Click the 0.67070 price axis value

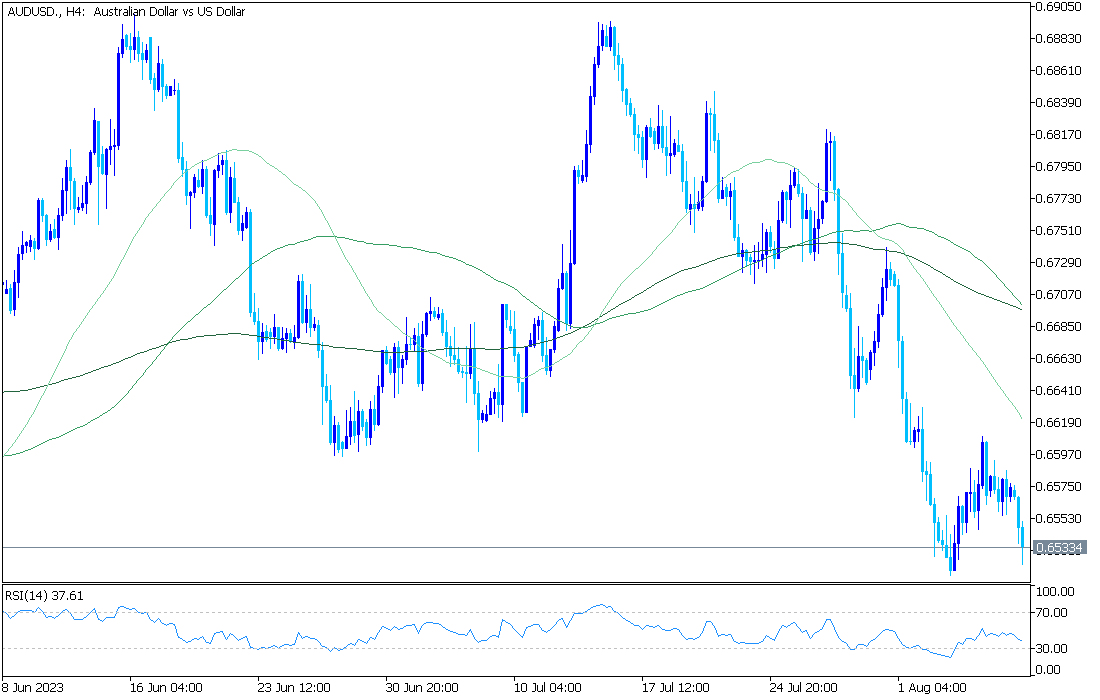click(x=1059, y=295)
